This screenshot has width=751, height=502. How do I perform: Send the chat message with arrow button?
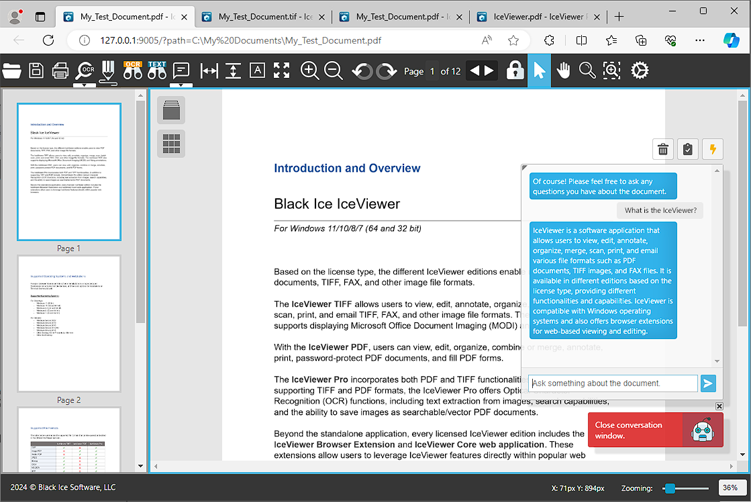708,383
